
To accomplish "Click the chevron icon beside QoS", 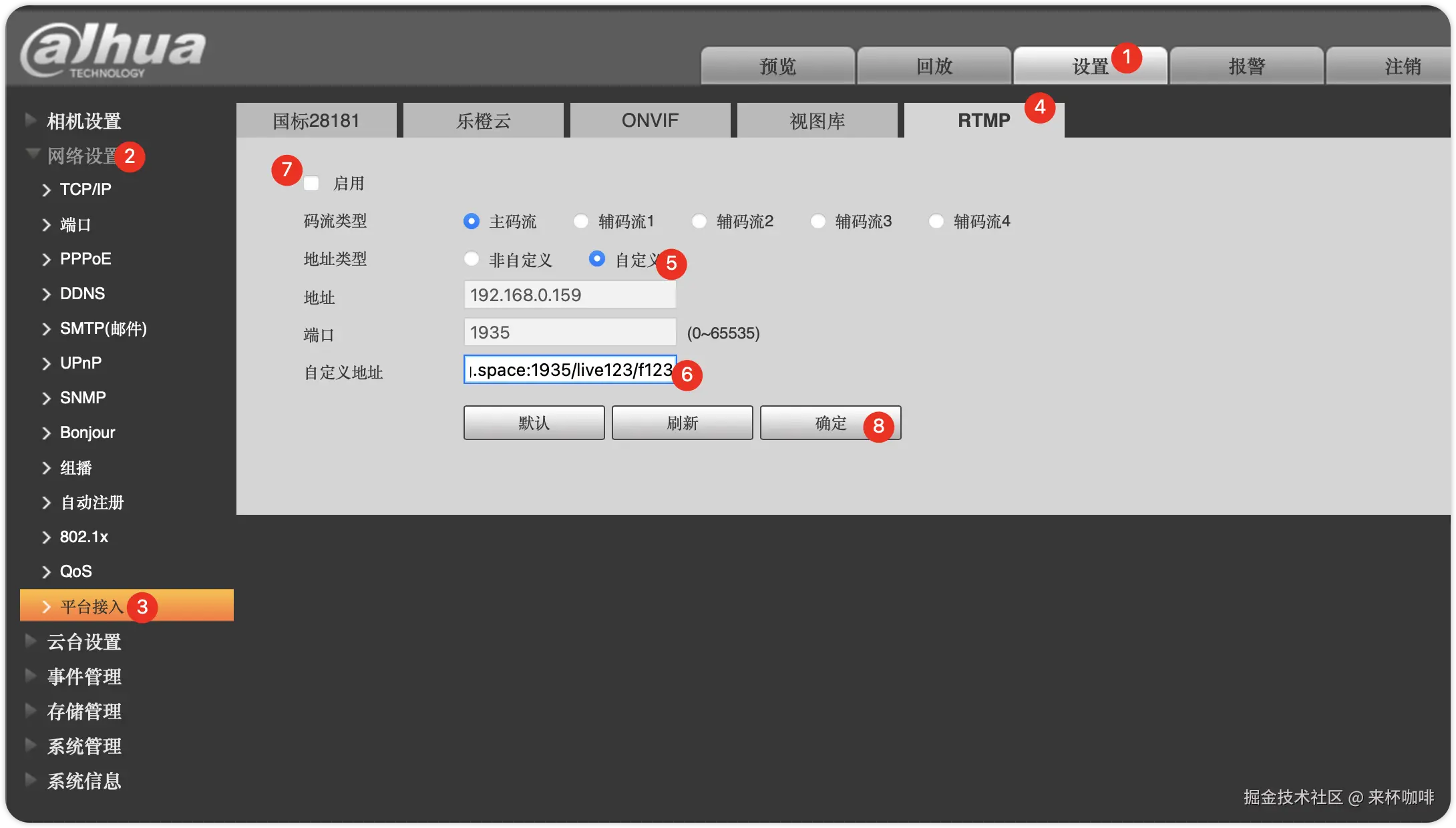I will tap(46, 572).
